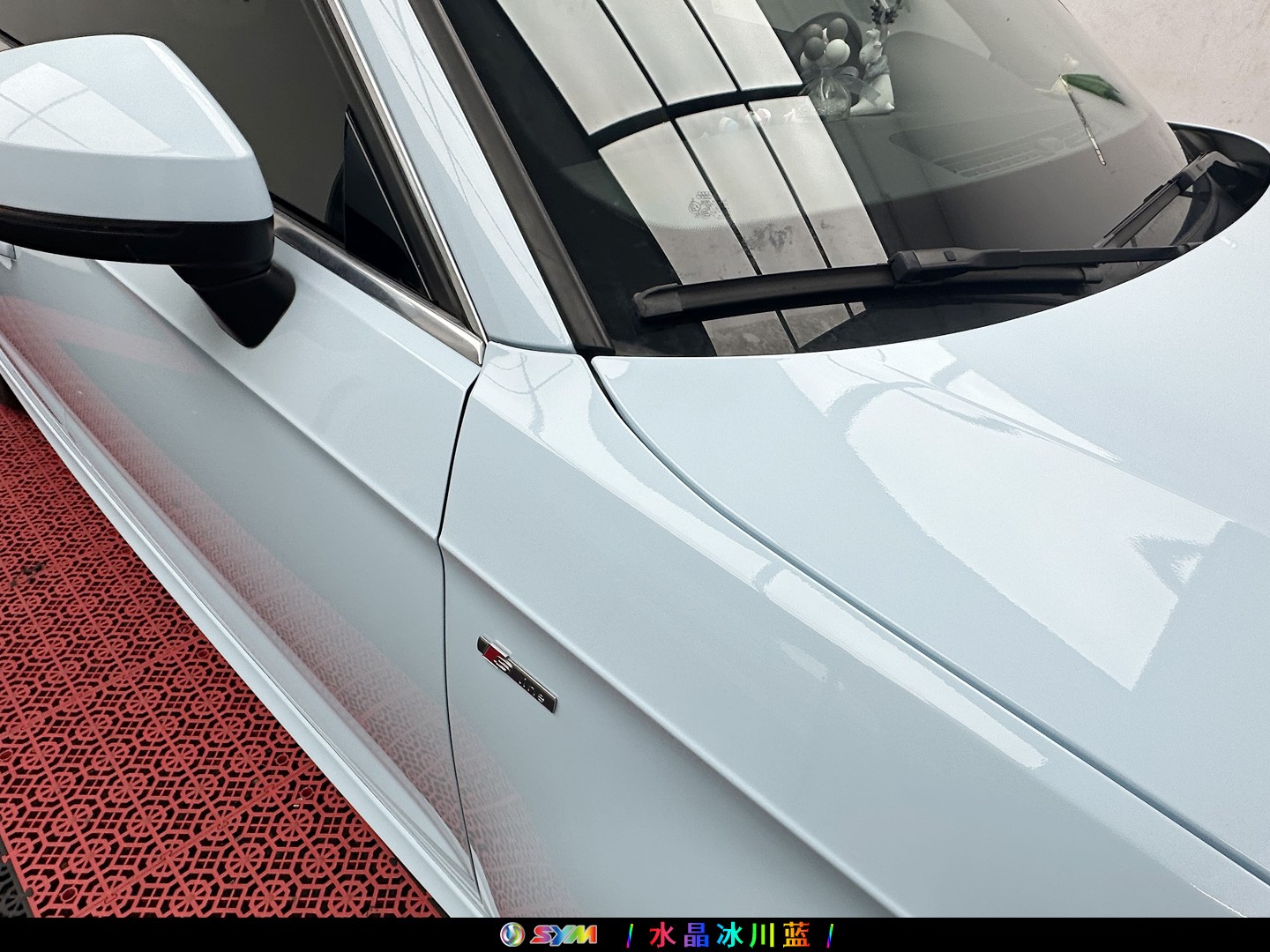Click the 水晶冰川蓝 caption text

[729, 934]
